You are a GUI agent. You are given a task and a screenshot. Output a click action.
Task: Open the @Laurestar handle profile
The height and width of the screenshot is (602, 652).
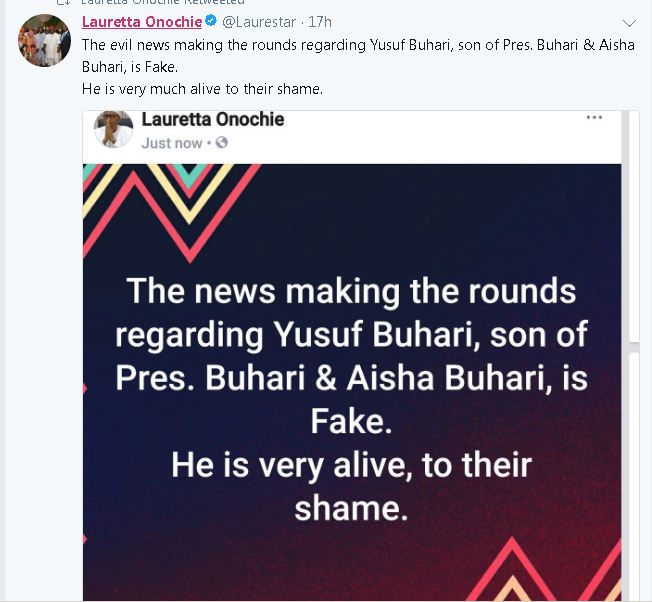coord(259,22)
